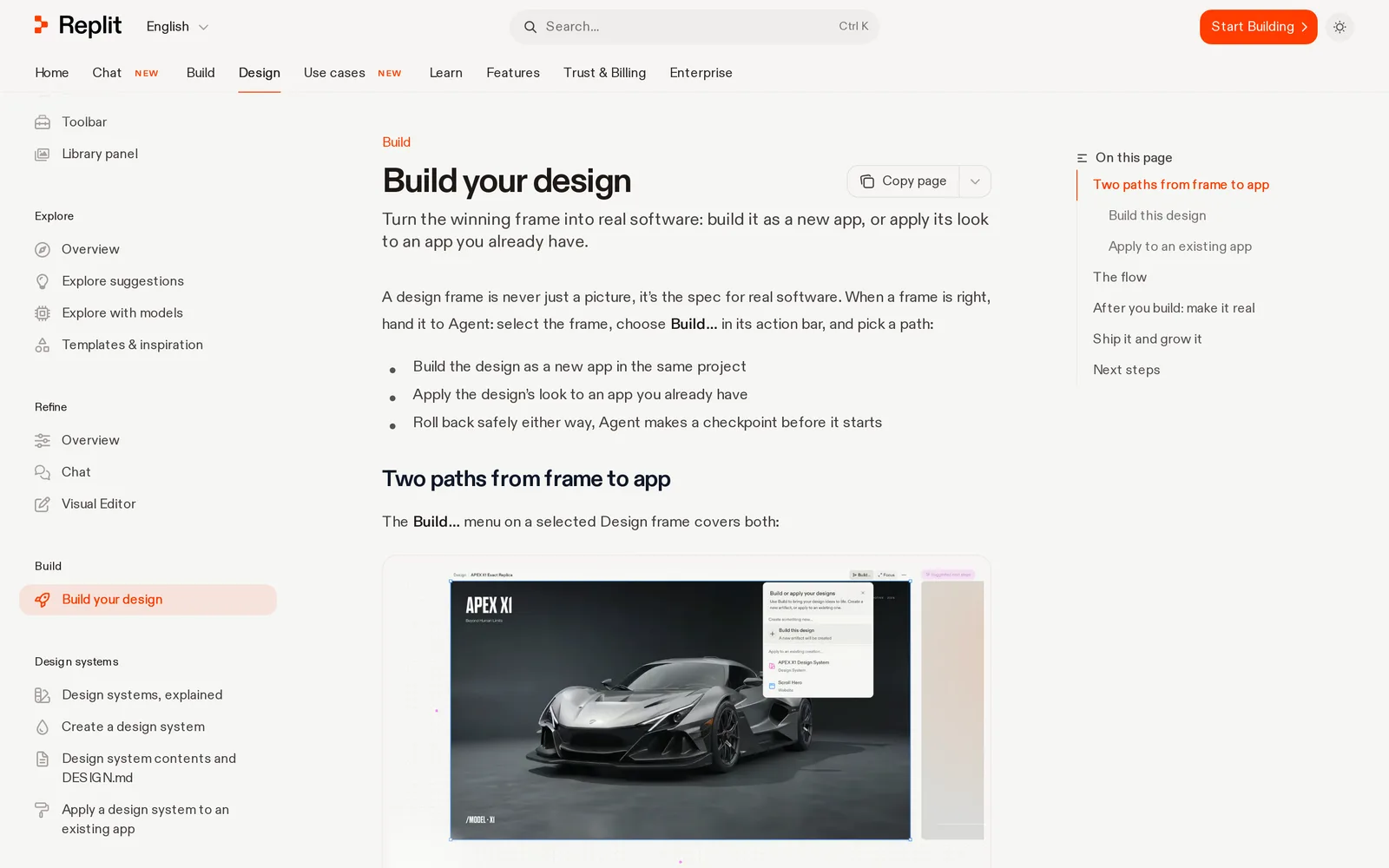Click the search magnifier icon
The width and height of the screenshot is (1389, 868).
(x=530, y=27)
